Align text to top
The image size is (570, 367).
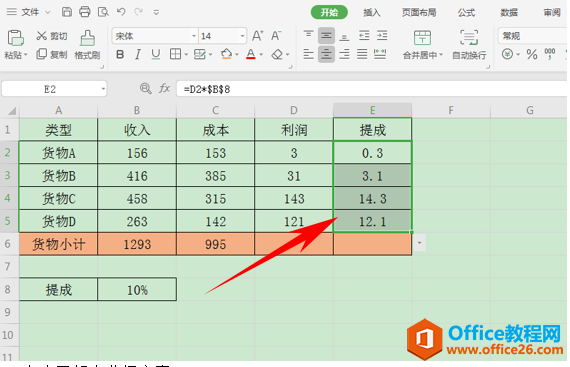(x=308, y=36)
